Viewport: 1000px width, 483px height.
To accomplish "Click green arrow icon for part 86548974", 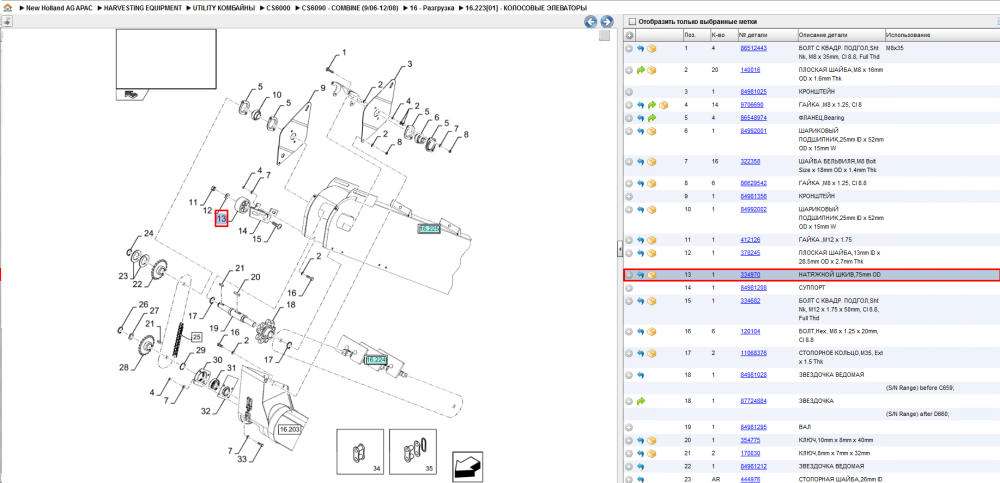I will pyautogui.click(x=652, y=118).
